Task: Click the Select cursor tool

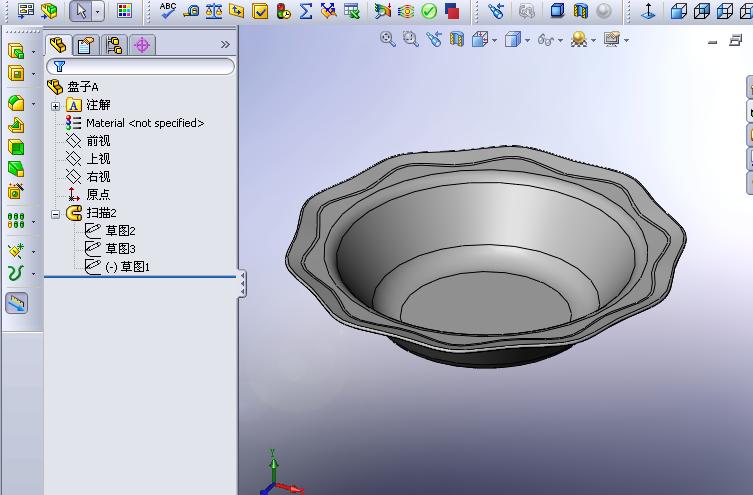Action: 81,11
